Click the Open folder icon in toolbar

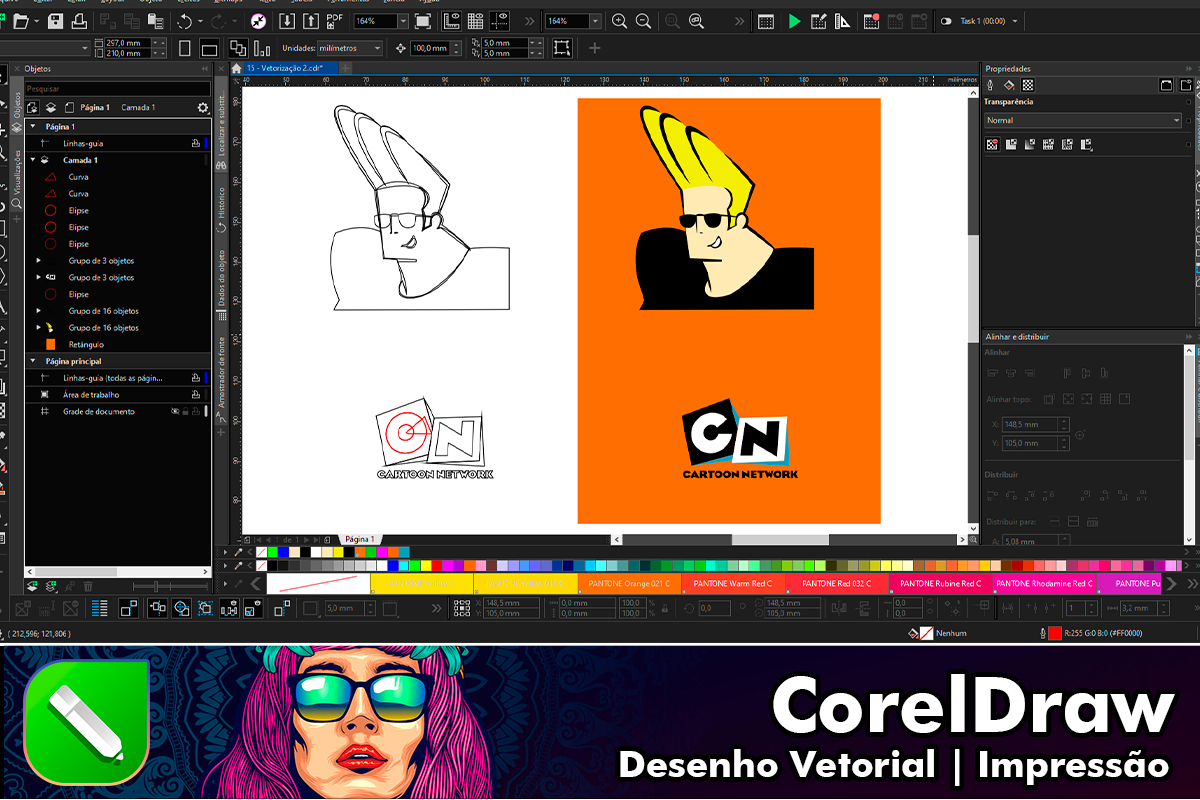21,21
